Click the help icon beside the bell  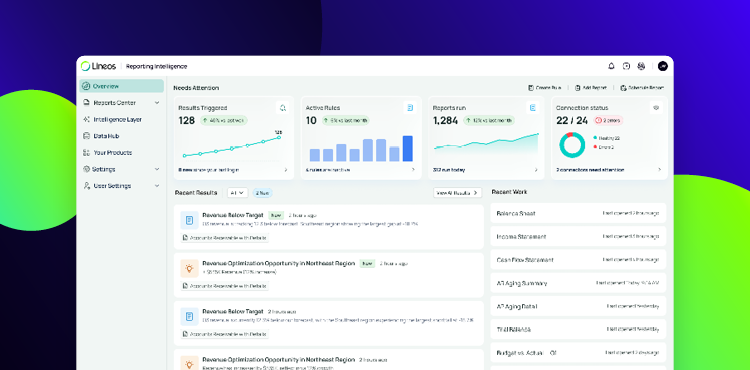[626, 66]
